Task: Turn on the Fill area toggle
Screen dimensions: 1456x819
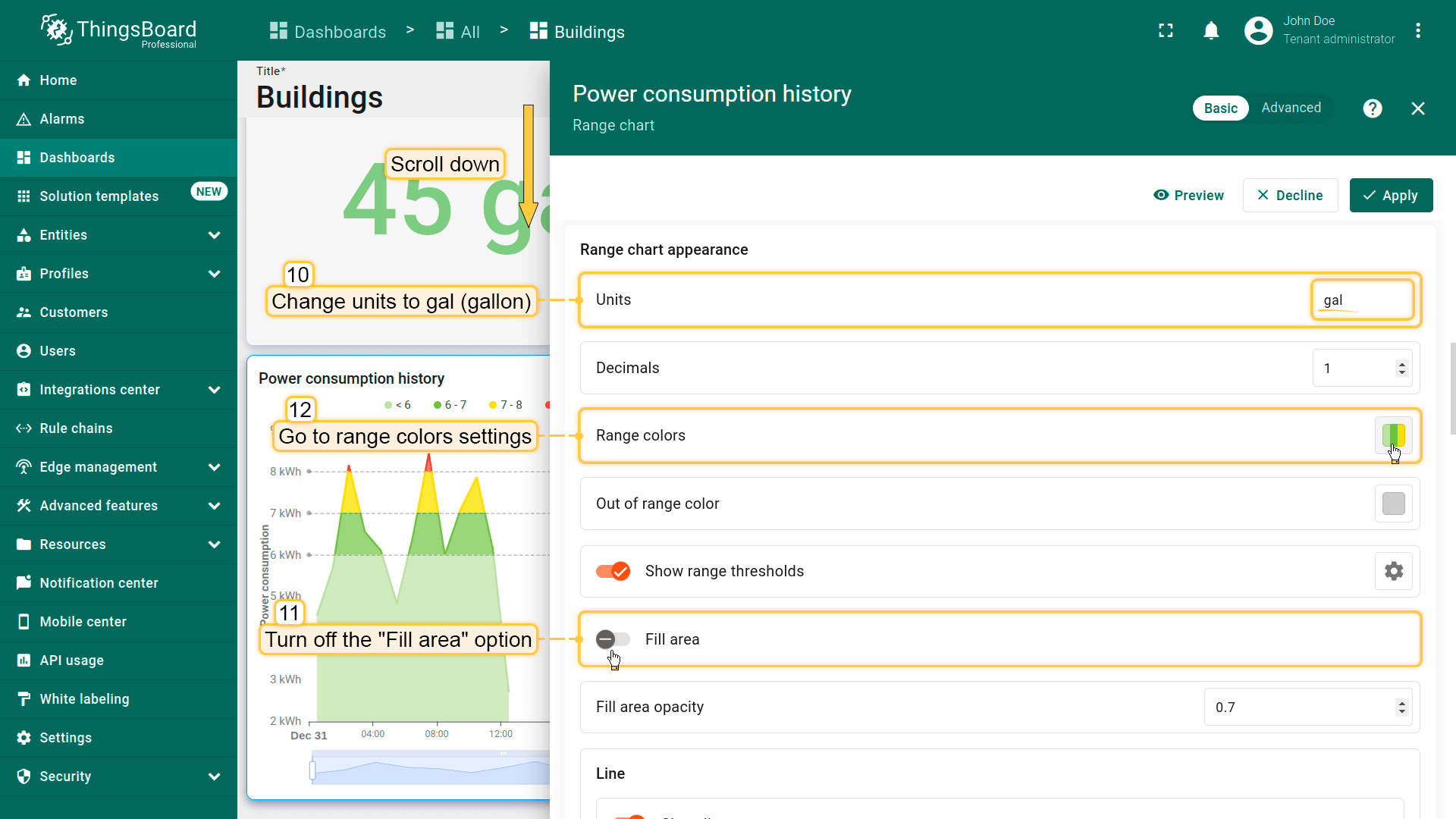Action: (612, 639)
